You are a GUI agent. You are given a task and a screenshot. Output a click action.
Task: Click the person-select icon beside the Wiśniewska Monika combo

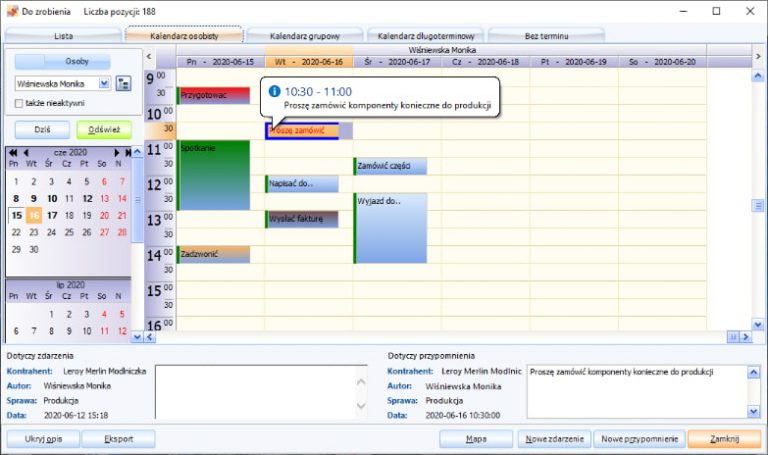point(124,84)
